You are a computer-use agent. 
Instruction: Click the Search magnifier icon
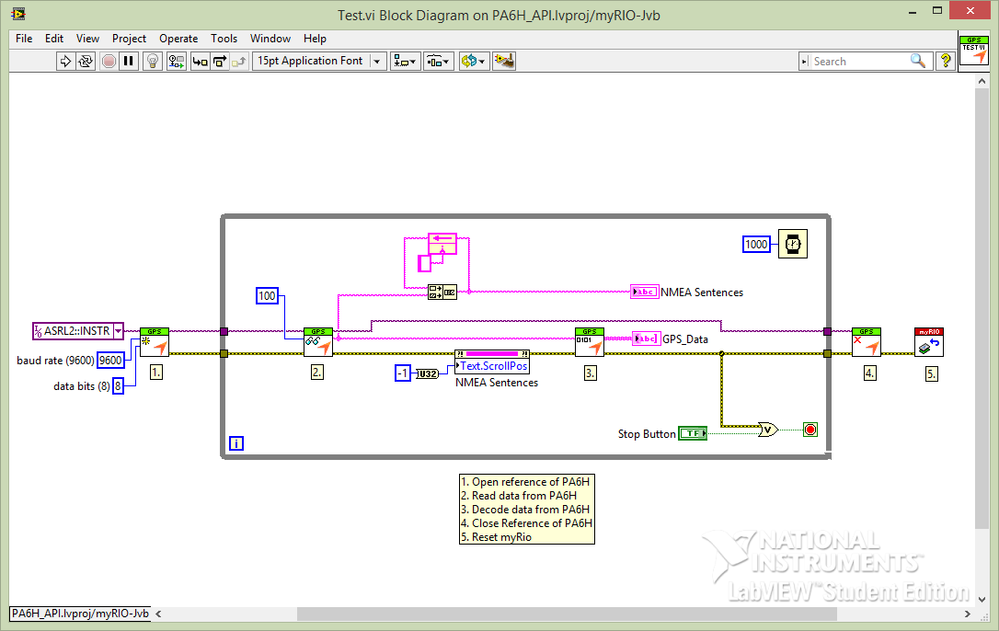coord(918,61)
